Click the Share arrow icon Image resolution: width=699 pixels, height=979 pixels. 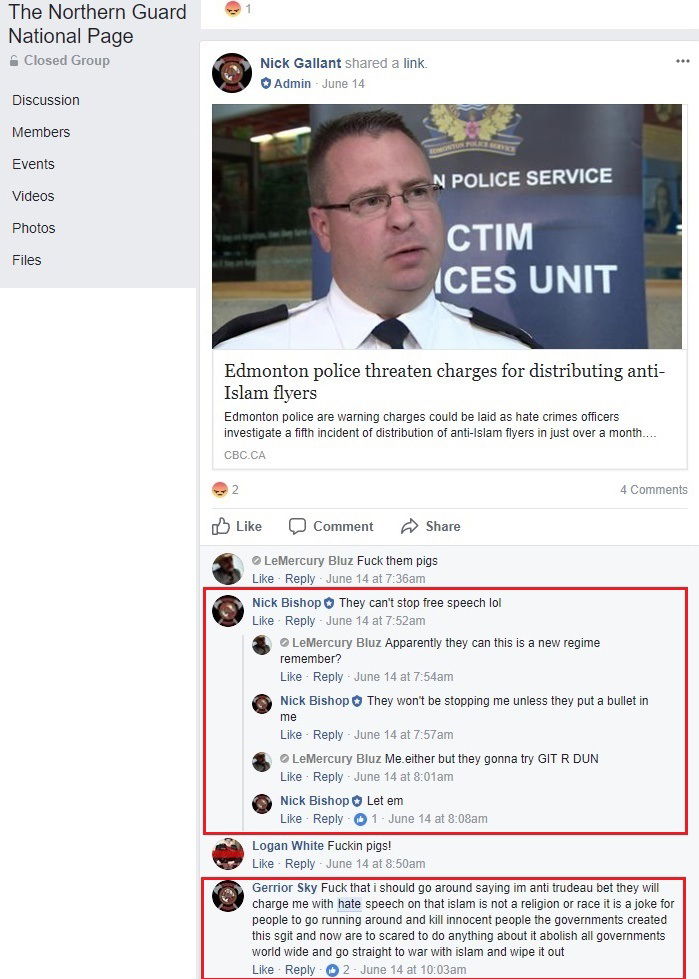pyautogui.click(x=409, y=526)
